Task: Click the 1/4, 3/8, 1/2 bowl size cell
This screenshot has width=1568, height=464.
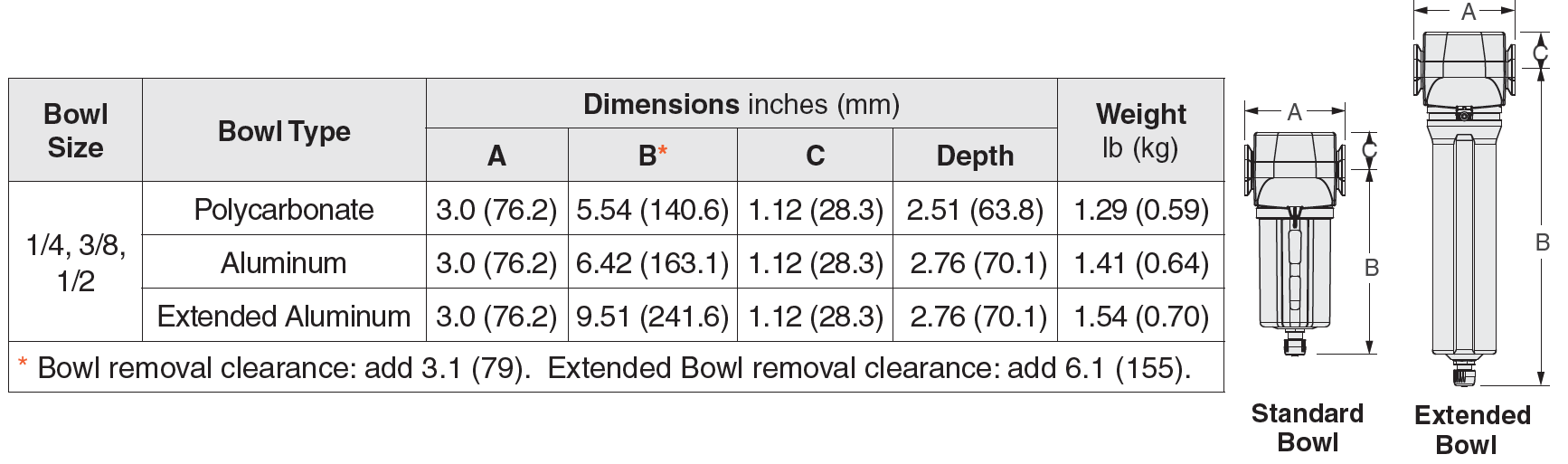Action: [75, 262]
